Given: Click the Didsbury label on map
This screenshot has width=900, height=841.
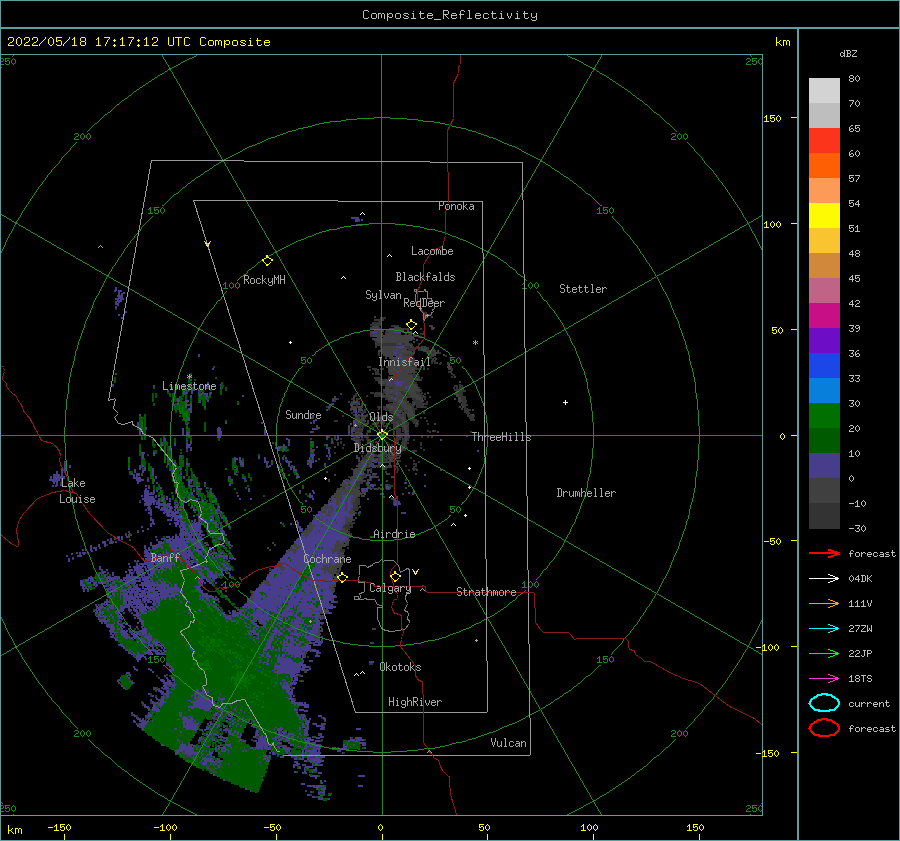Looking at the screenshot, I should (x=378, y=448).
